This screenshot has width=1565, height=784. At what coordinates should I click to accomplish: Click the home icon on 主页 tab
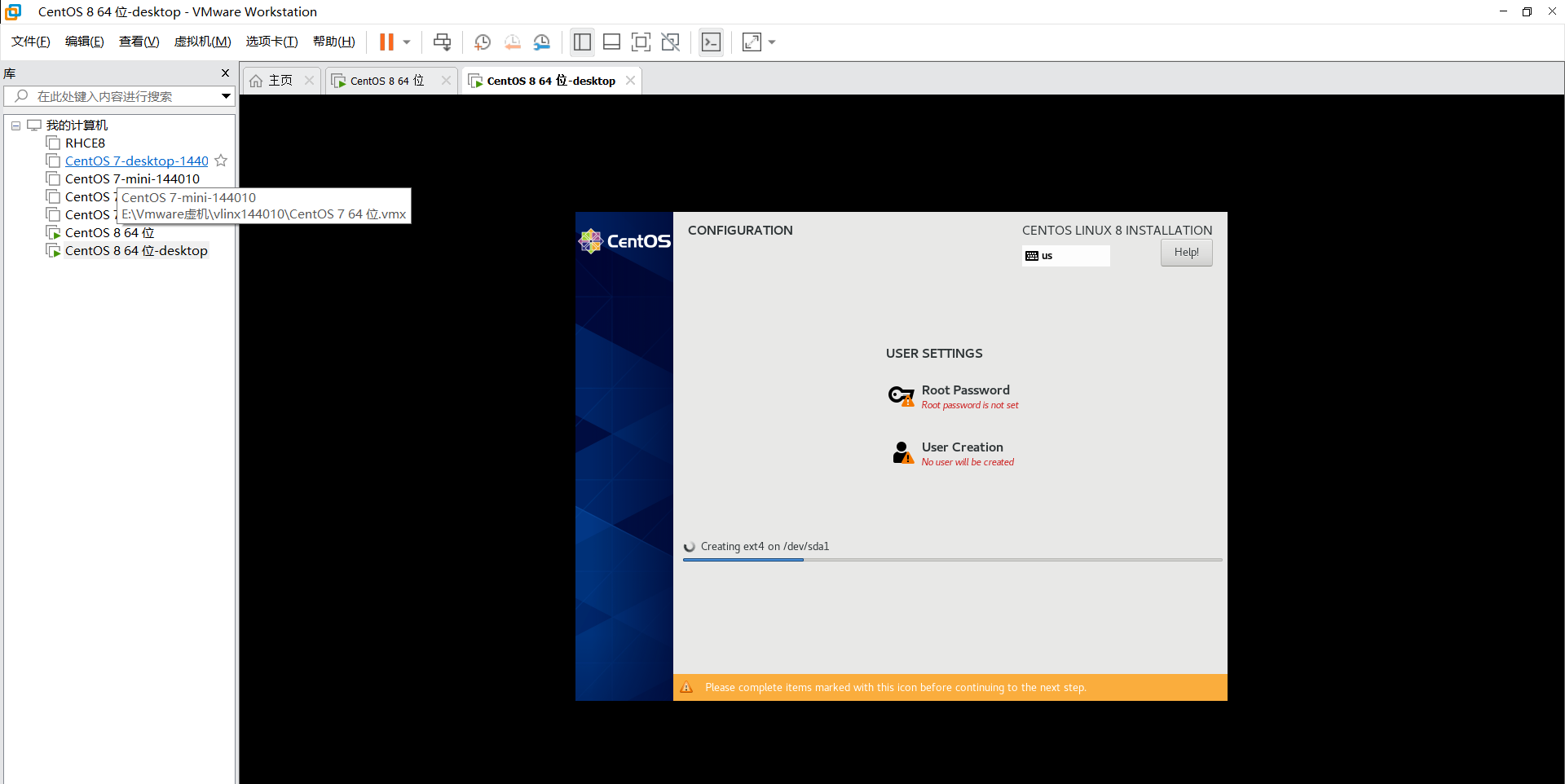coord(256,81)
